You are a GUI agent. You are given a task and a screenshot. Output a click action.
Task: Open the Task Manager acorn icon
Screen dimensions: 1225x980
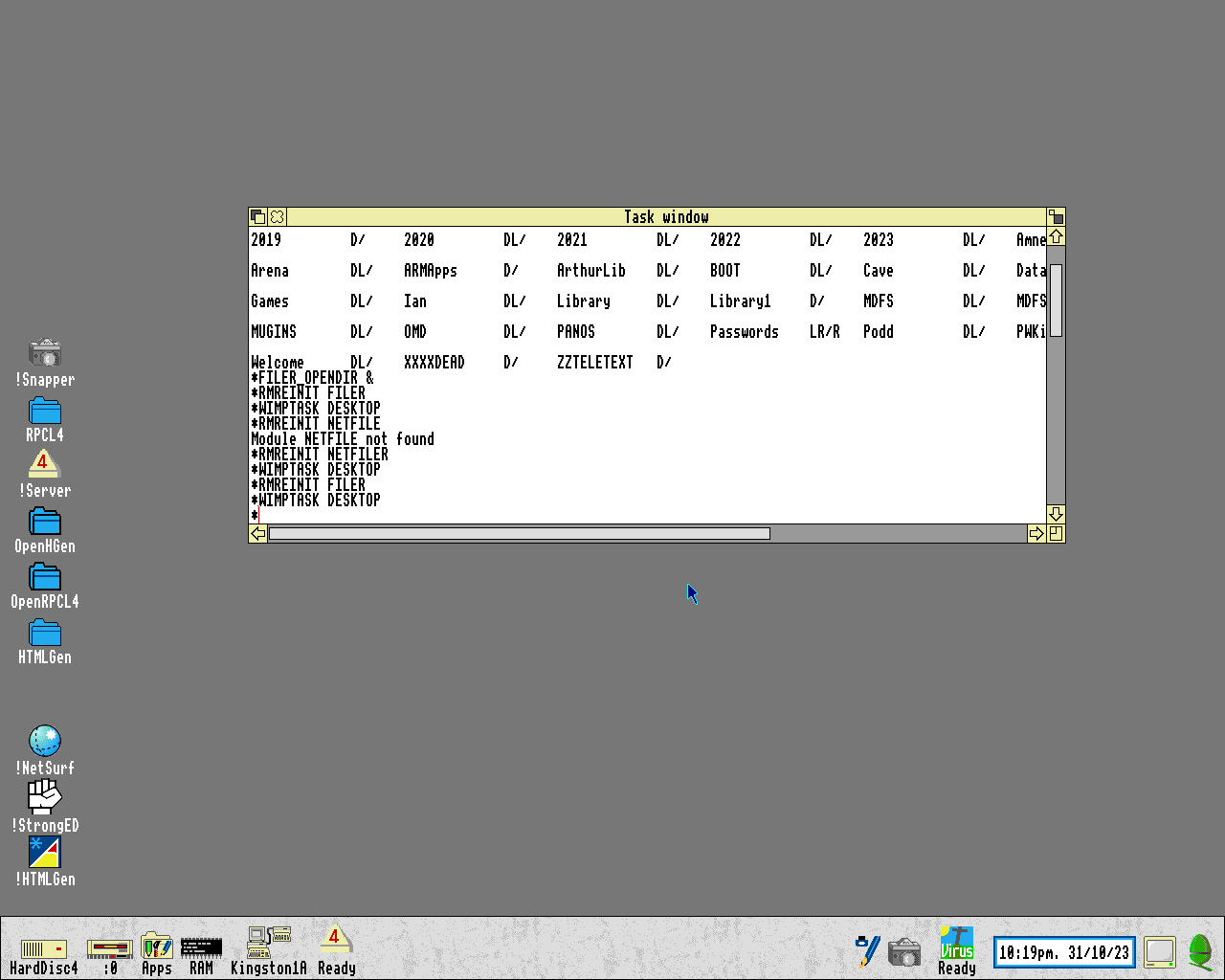[x=1199, y=951]
